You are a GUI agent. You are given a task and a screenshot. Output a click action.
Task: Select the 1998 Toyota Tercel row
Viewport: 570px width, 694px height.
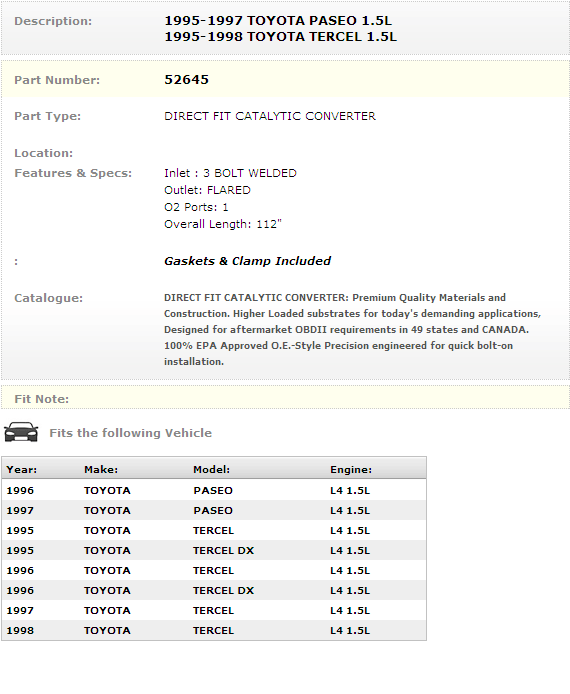click(214, 630)
